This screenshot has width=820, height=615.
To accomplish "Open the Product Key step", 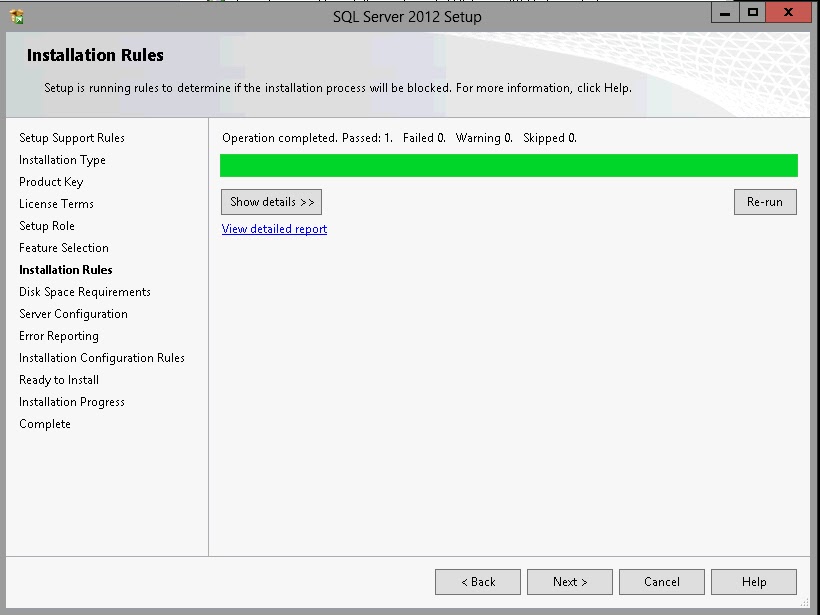I will click(x=51, y=181).
